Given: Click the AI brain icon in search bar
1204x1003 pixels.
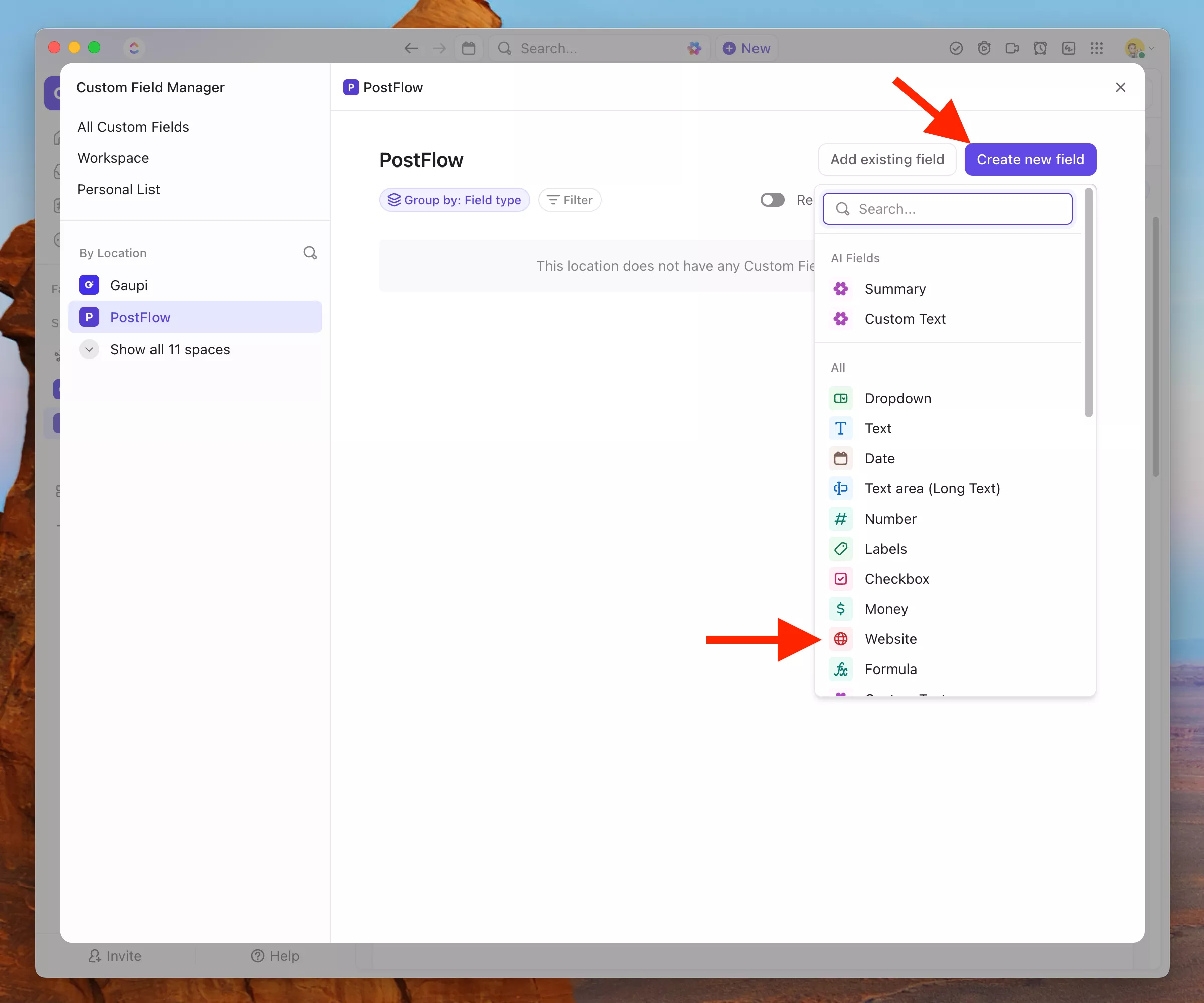Looking at the screenshot, I should pyautogui.click(x=694, y=48).
